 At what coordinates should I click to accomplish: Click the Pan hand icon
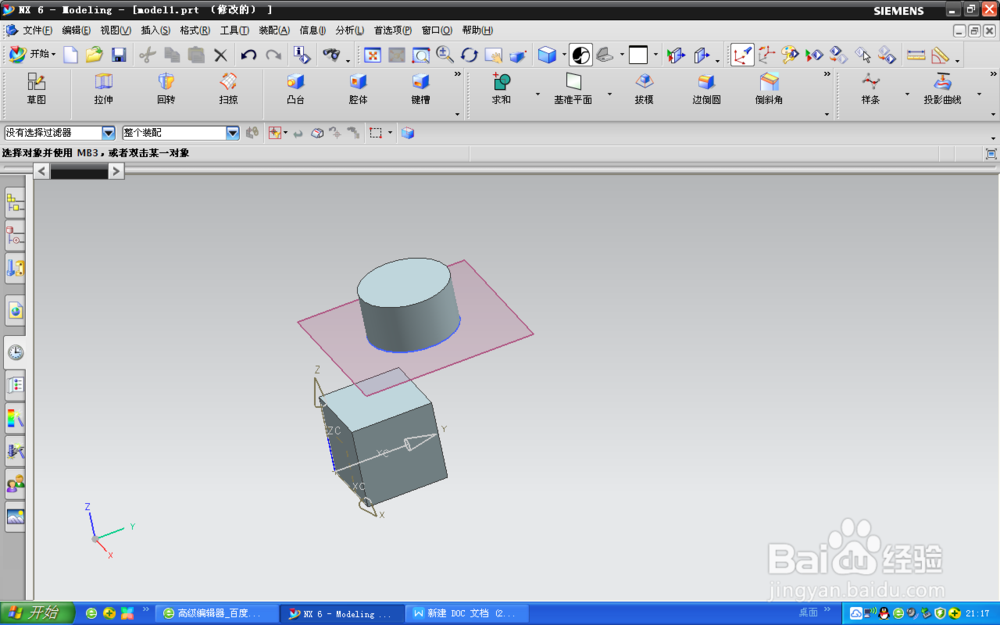coord(493,55)
